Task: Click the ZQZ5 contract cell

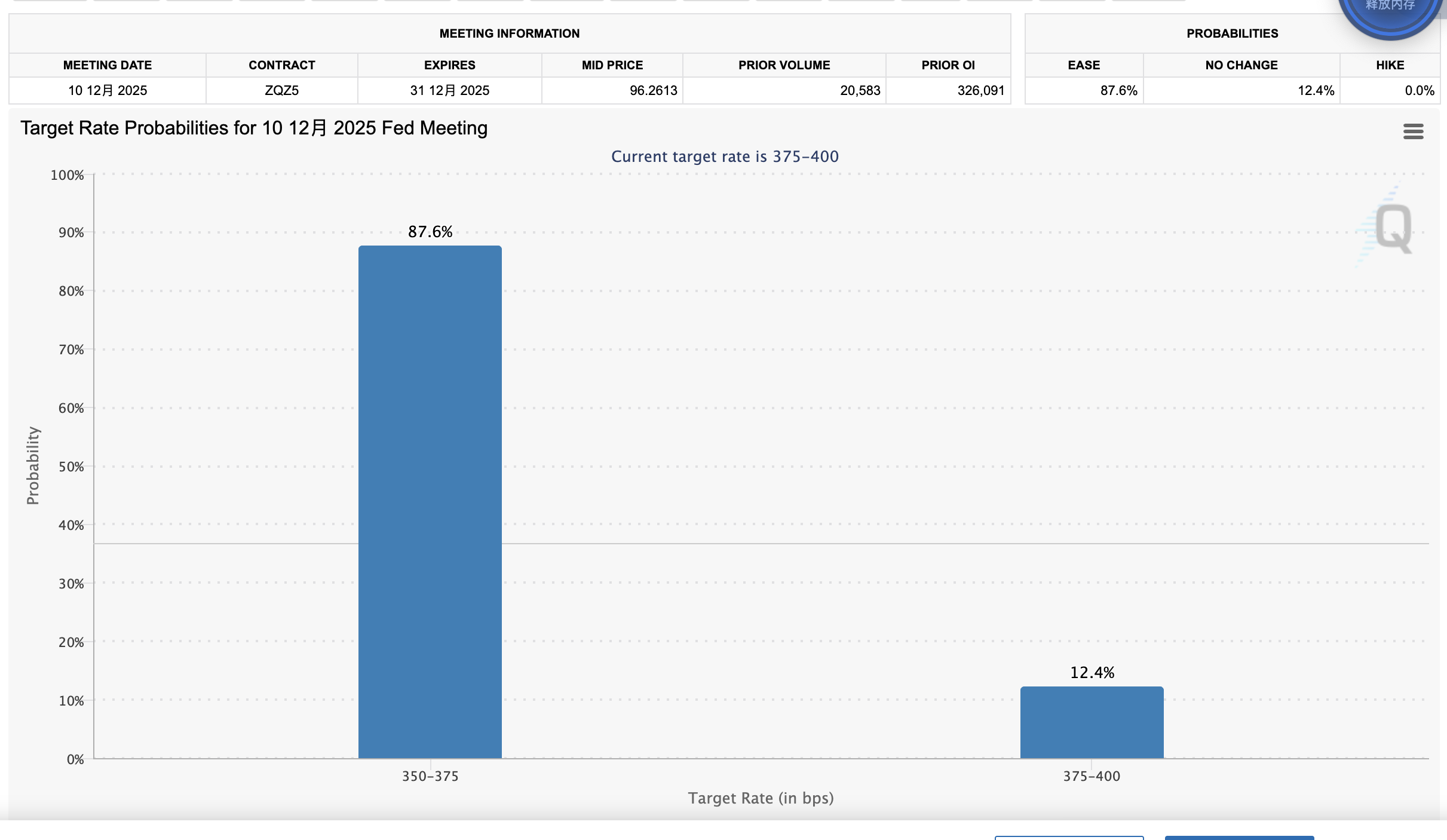Action: 281,90
